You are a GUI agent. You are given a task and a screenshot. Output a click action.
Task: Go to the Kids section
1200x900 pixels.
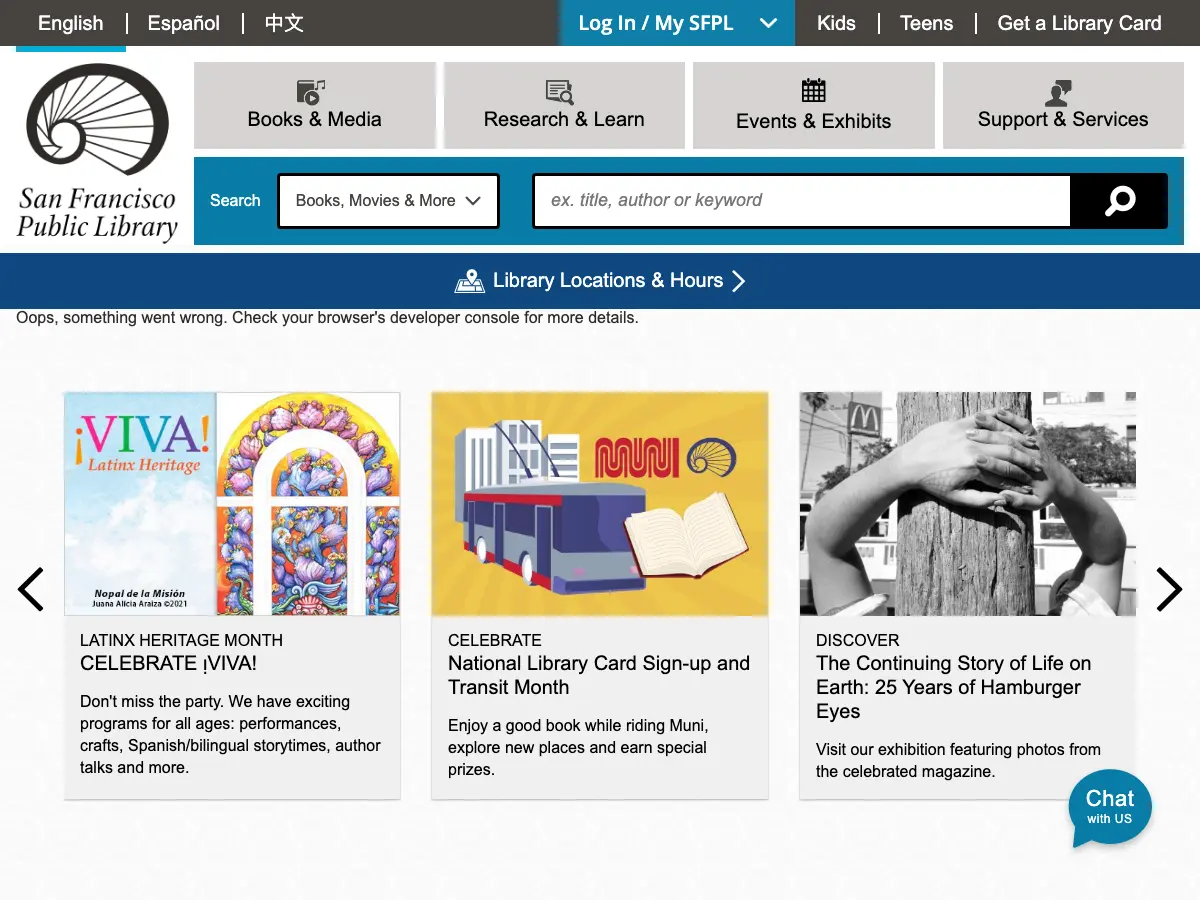point(836,23)
